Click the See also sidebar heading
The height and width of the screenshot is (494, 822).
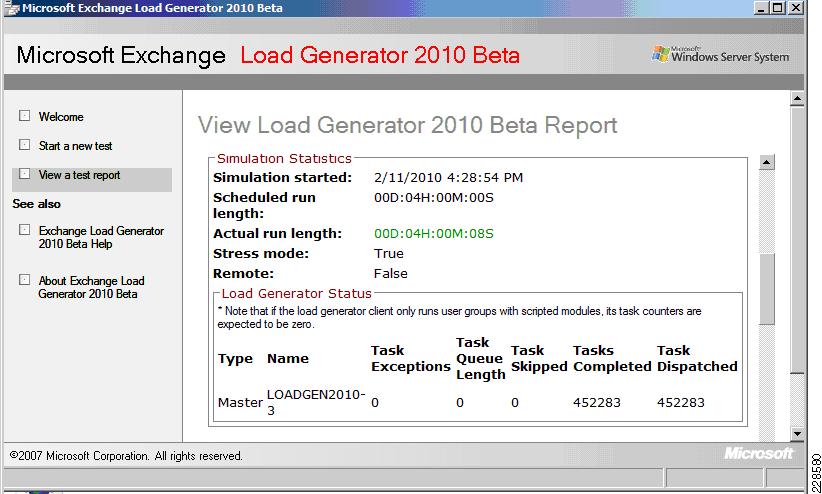37,204
